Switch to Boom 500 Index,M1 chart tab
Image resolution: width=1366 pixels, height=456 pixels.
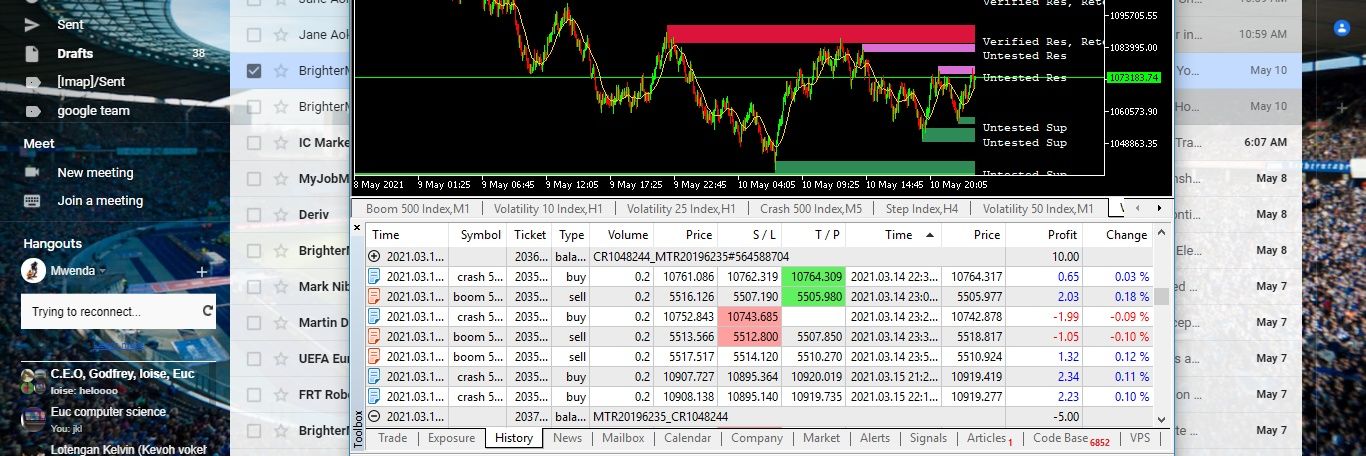click(x=418, y=209)
